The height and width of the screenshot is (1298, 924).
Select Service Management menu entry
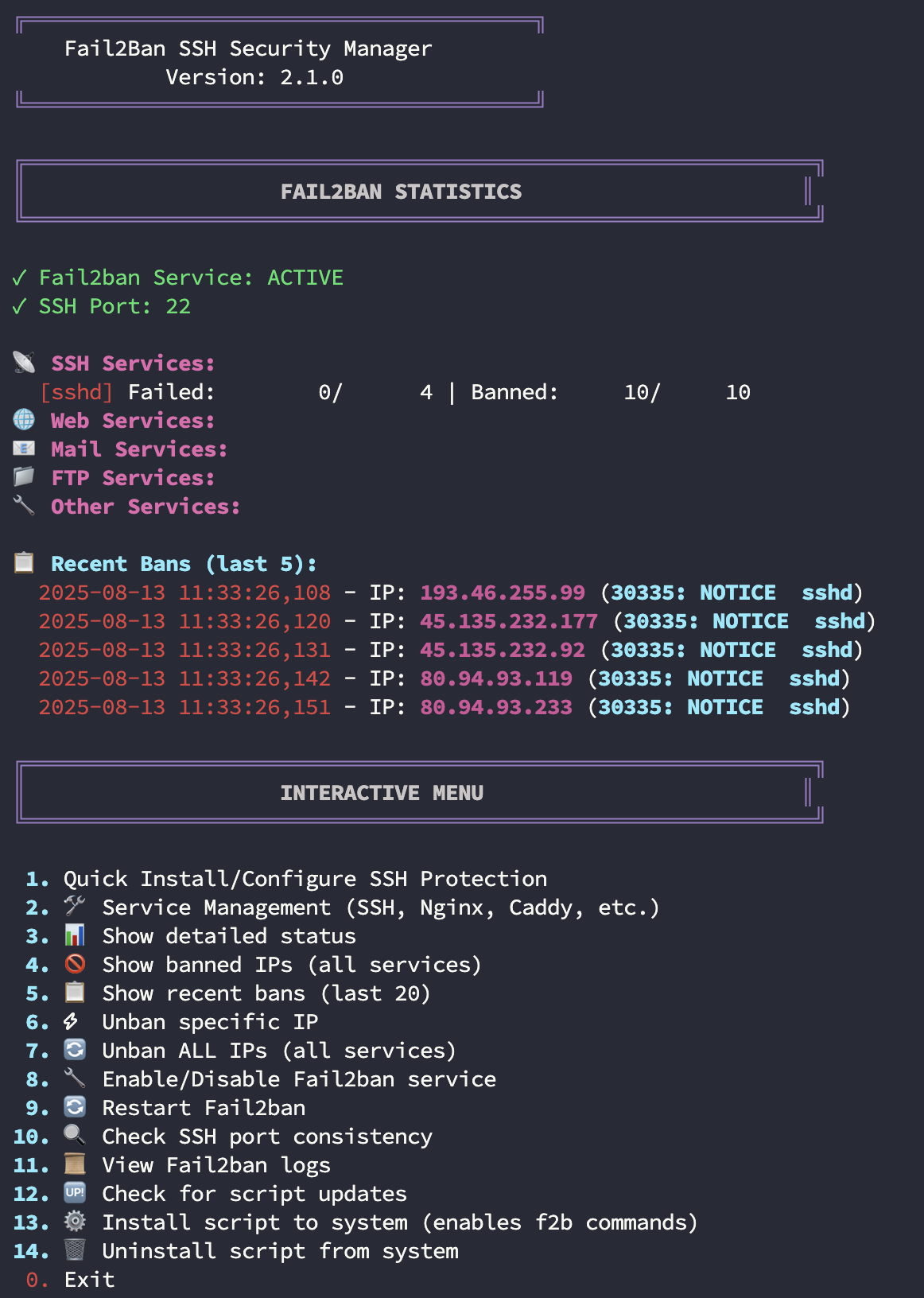pos(380,907)
